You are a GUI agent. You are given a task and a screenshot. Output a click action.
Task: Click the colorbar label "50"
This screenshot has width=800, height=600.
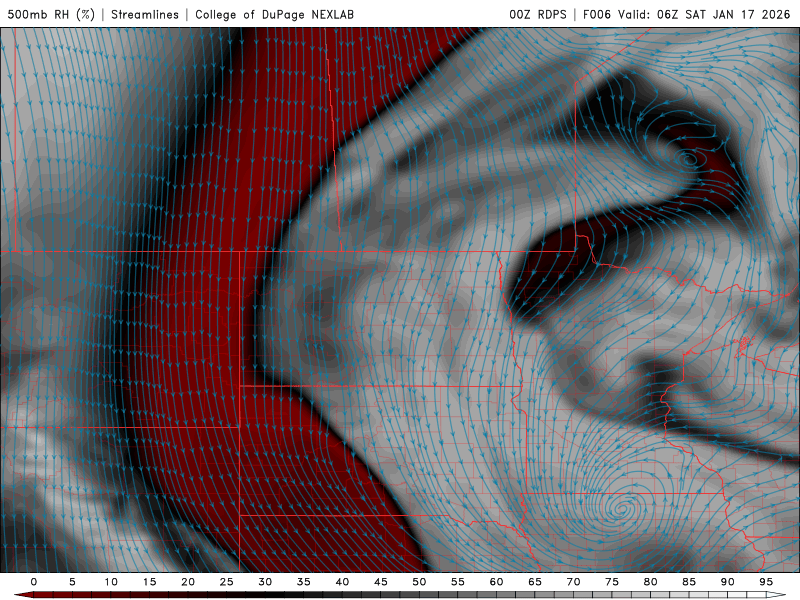pos(419,582)
